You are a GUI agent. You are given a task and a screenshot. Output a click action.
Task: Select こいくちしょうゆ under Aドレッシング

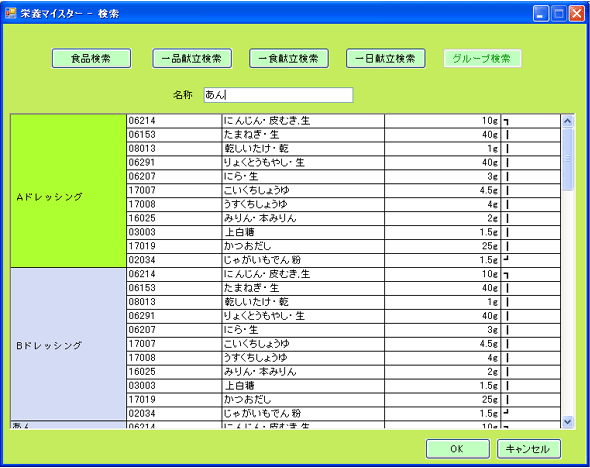[303, 190]
